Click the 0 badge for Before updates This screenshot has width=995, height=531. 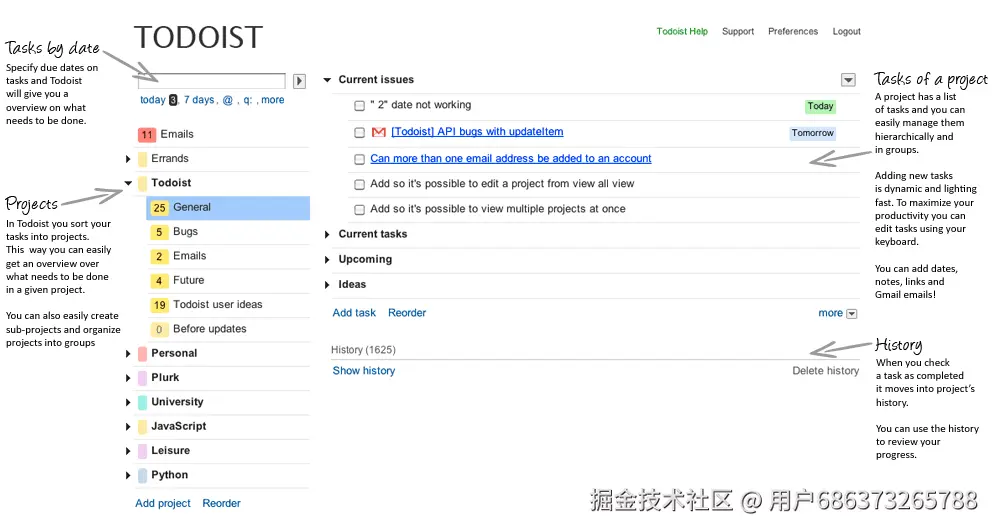coord(159,329)
